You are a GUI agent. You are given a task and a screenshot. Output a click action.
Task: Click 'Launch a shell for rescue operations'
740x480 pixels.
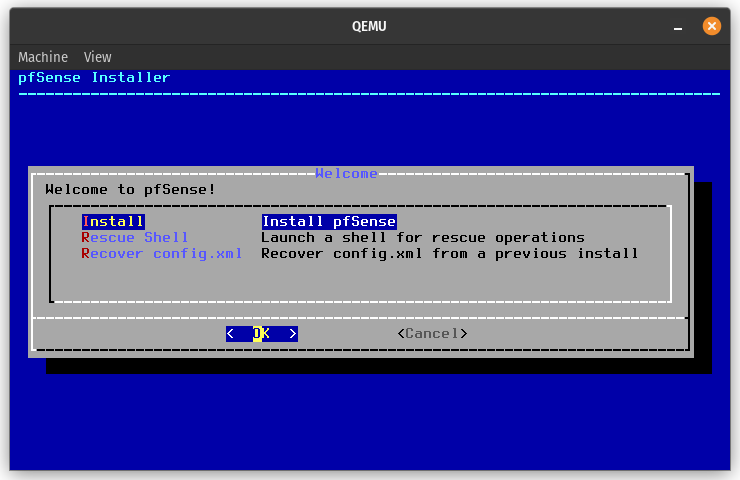pyautogui.click(x=423, y=237)
